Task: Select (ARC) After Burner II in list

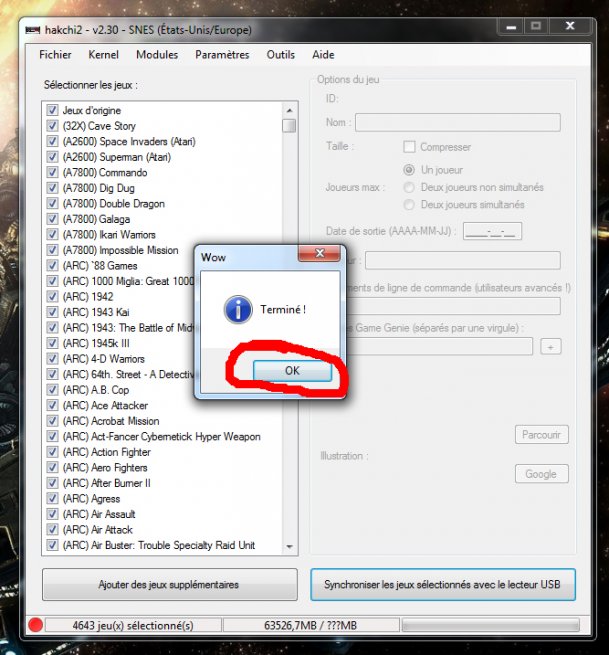Action: [x=106, y=483]
